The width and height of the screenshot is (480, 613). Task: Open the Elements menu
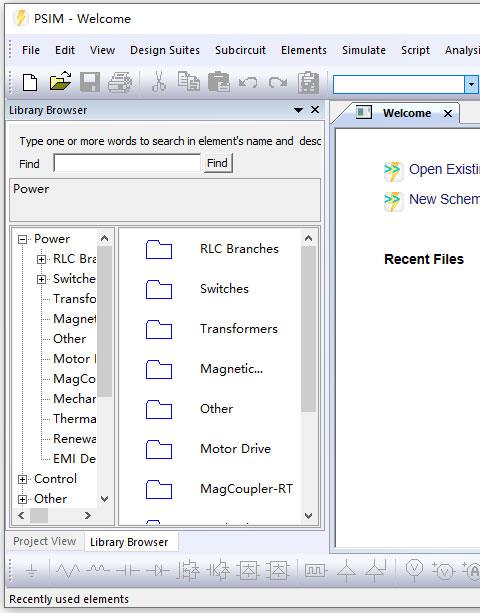(304, 50)
